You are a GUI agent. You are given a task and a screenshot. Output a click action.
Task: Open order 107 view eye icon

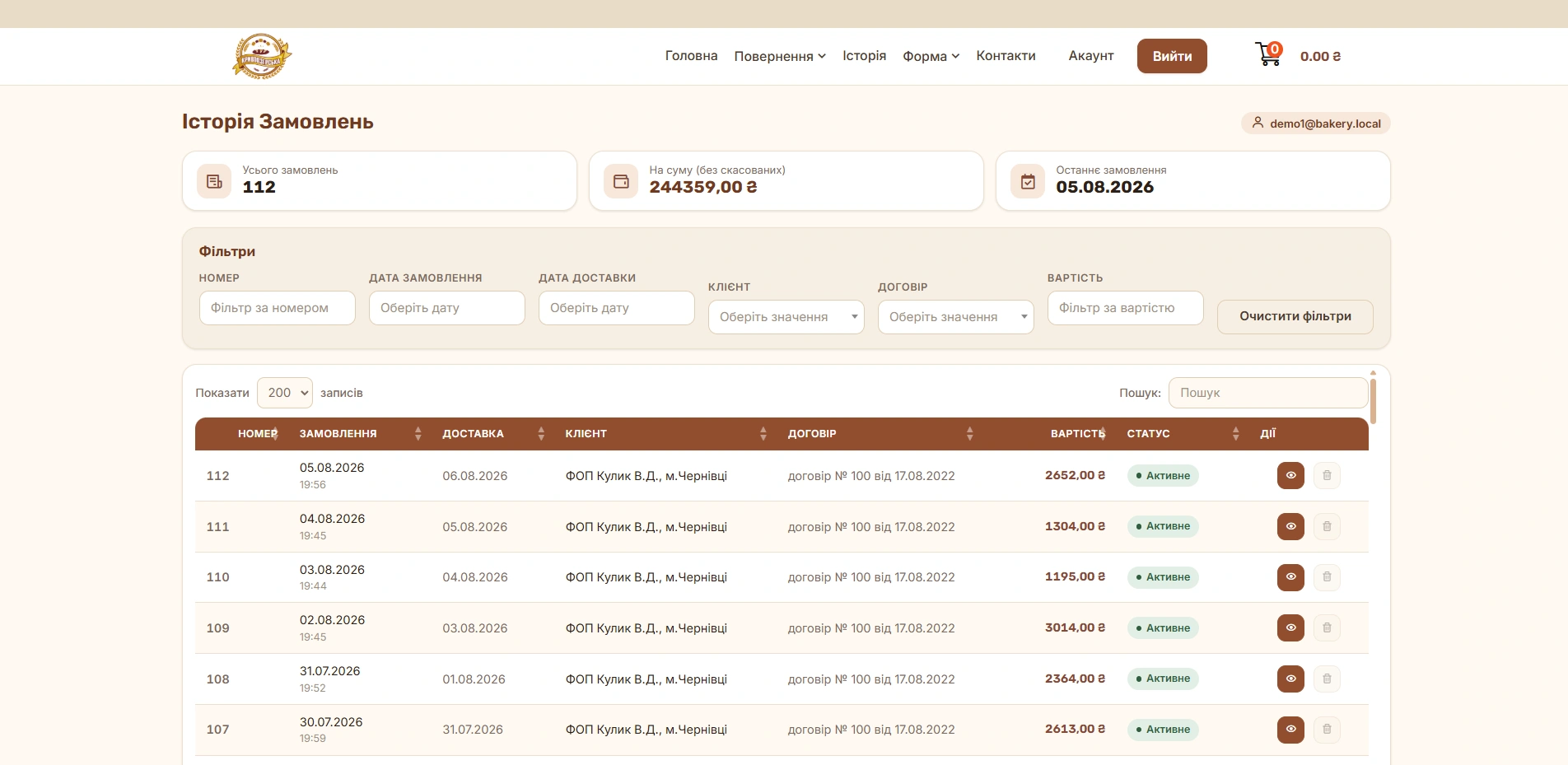pos(1290,730)
